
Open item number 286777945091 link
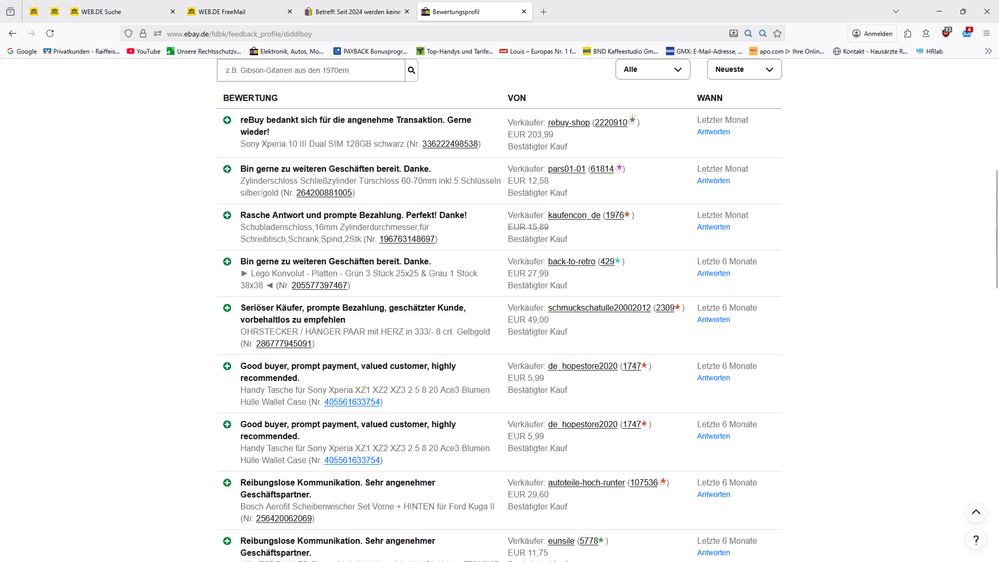(284, 344)
